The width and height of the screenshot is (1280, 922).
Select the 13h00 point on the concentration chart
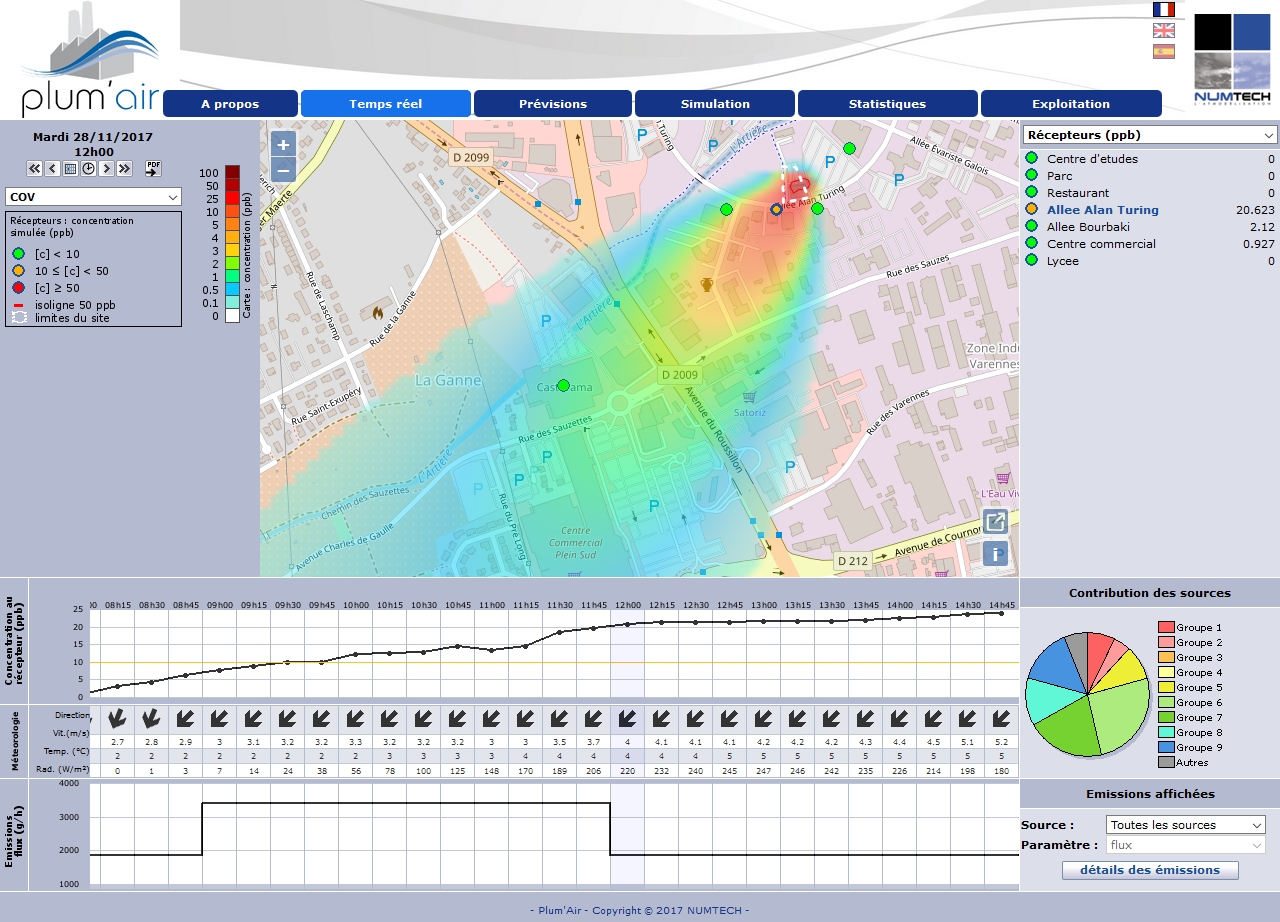[x=764, y=622]
